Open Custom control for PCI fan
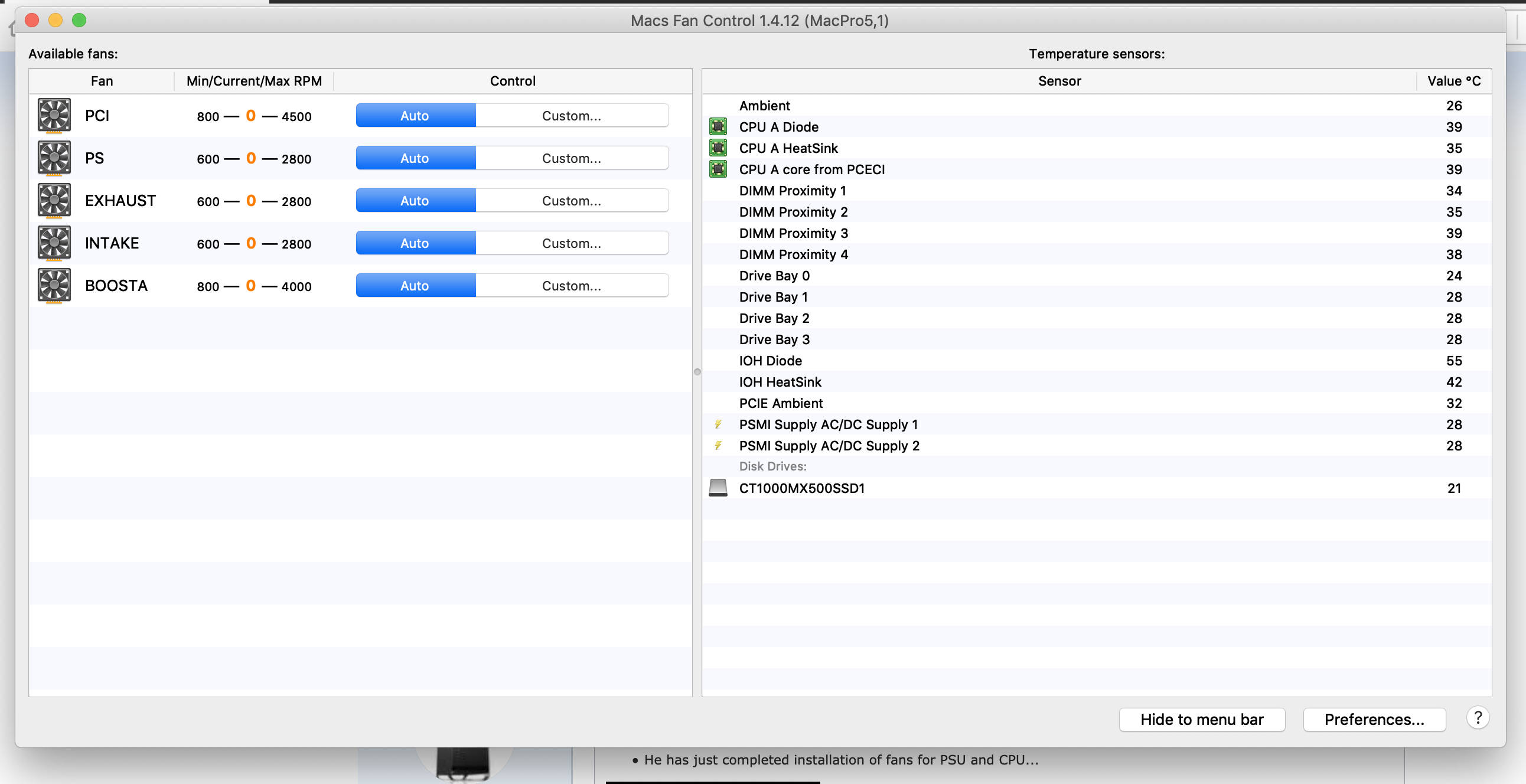The width and height of the screenshot is (1526, 784). coord(572,116)
